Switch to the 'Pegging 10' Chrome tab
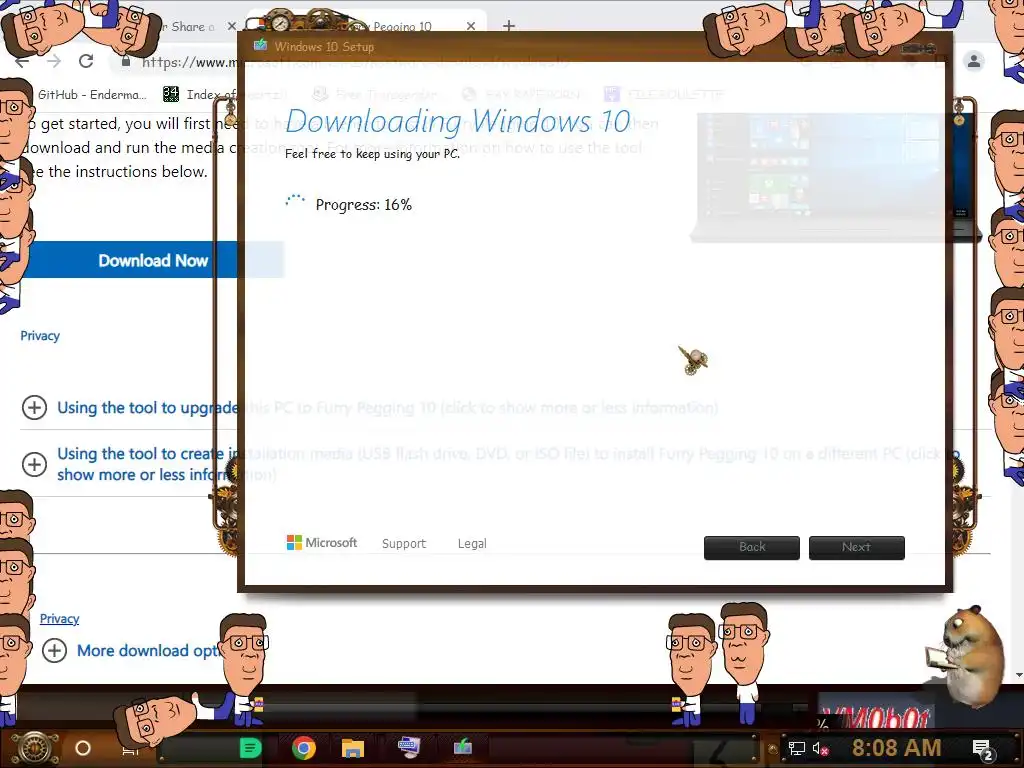The image size is (1024, 768). [402, 27]
